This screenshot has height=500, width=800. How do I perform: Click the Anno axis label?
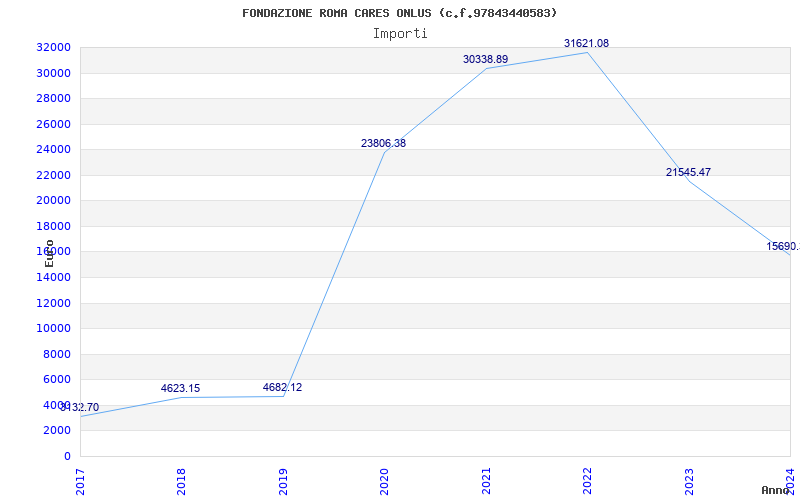pyautogui.click(x=776, y=490)
